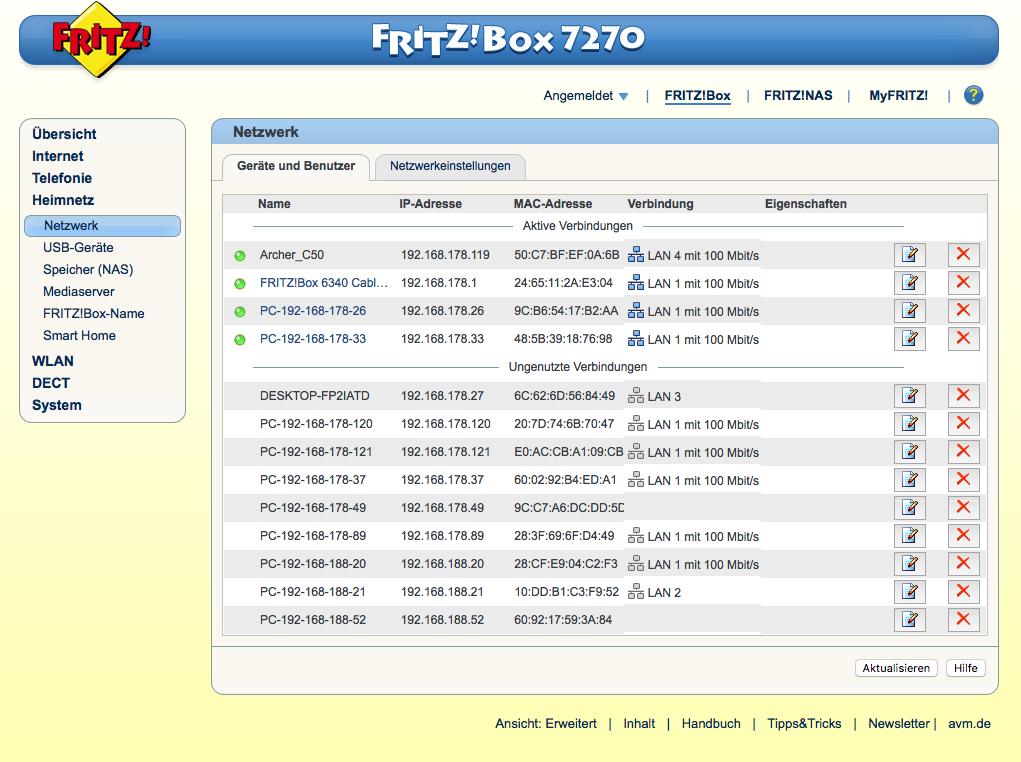Select Netzwerk in the sidebar

coord(102,226)
